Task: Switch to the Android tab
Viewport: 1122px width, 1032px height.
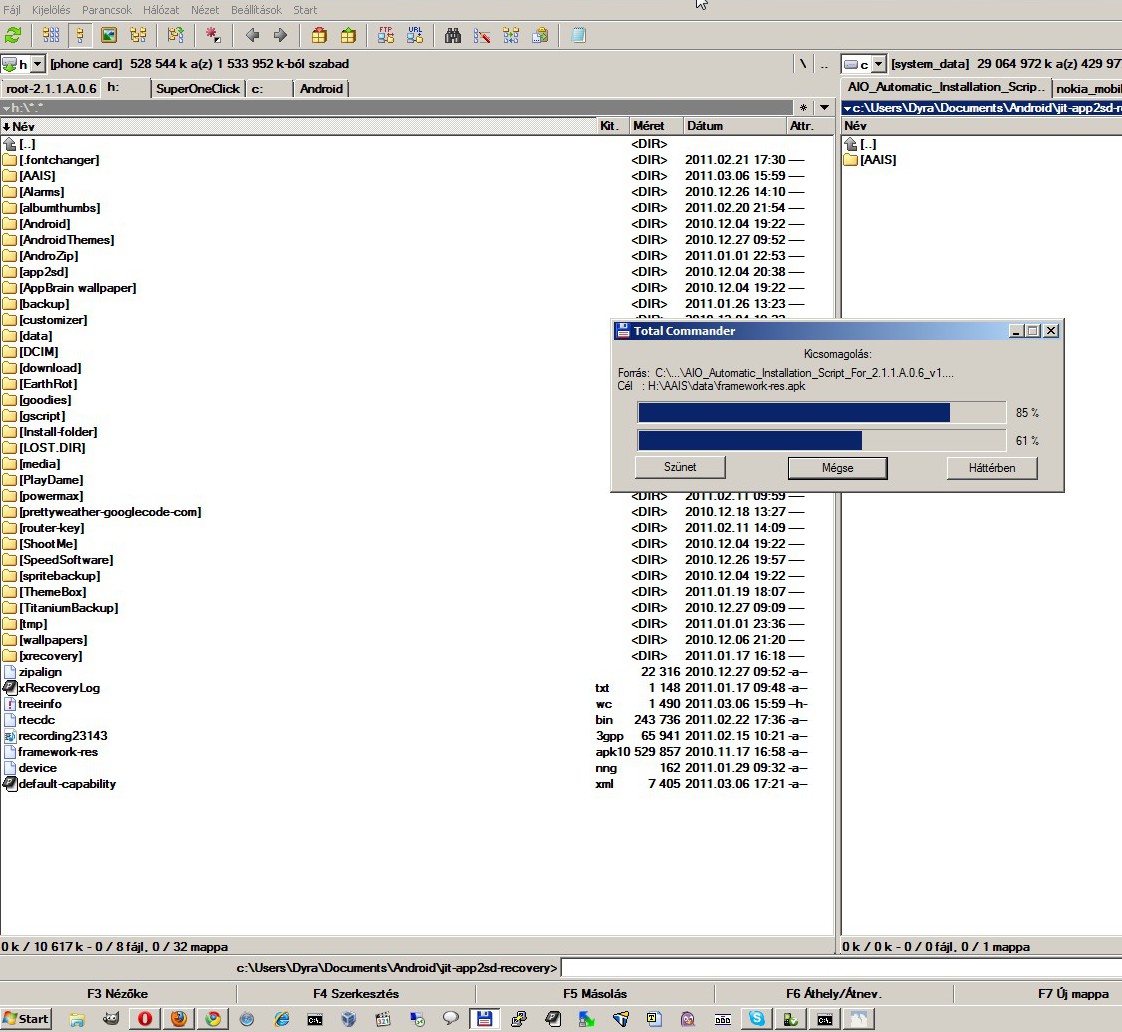Action: click(x=321, y=89)
